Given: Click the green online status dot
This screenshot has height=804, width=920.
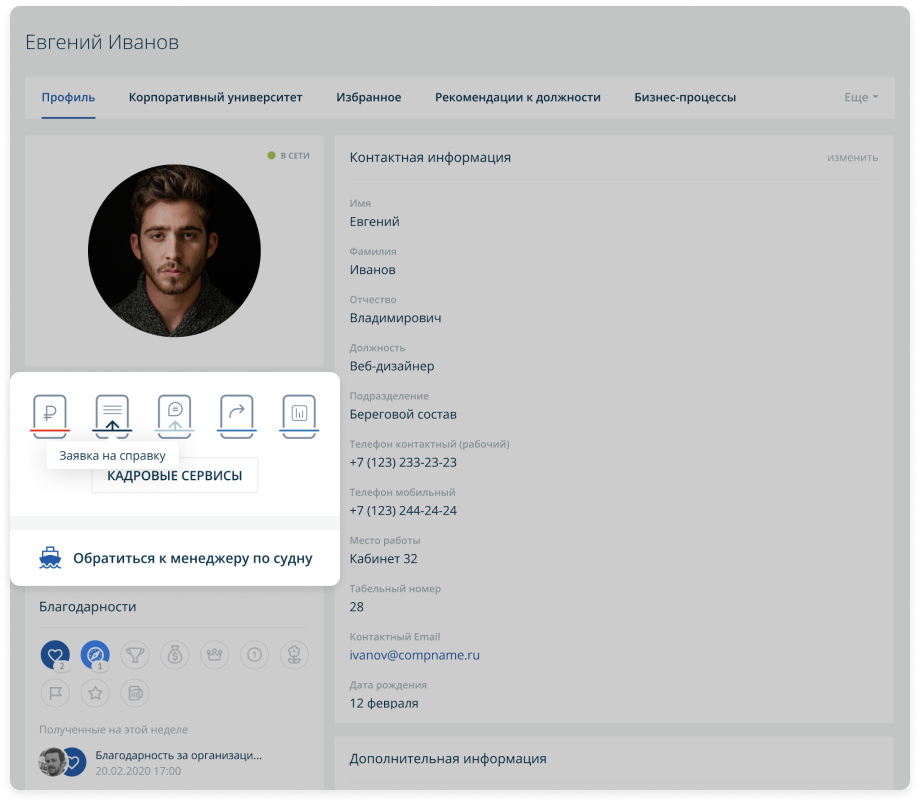Looking at the screenshot, I should click(272, 156).
